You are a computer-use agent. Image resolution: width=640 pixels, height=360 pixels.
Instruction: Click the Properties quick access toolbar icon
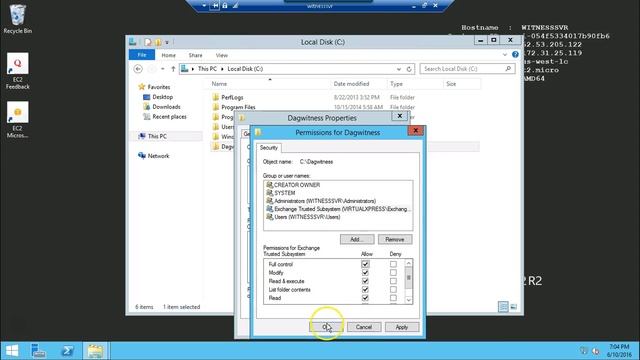(x=148, y=42)
